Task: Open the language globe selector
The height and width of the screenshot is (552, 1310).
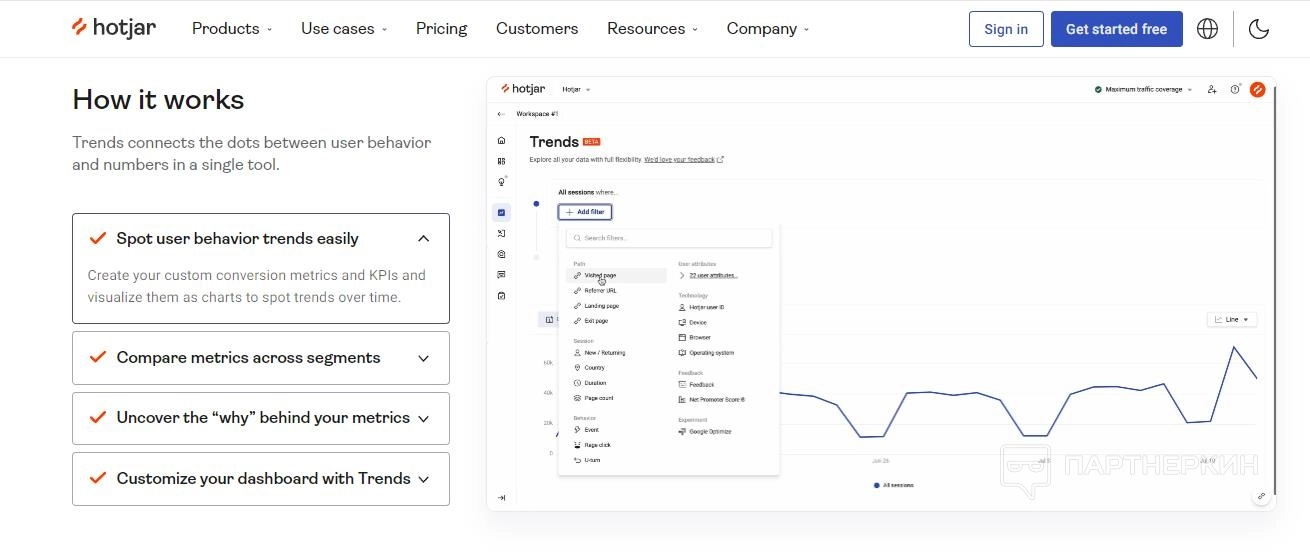Action: point(1207,29)
